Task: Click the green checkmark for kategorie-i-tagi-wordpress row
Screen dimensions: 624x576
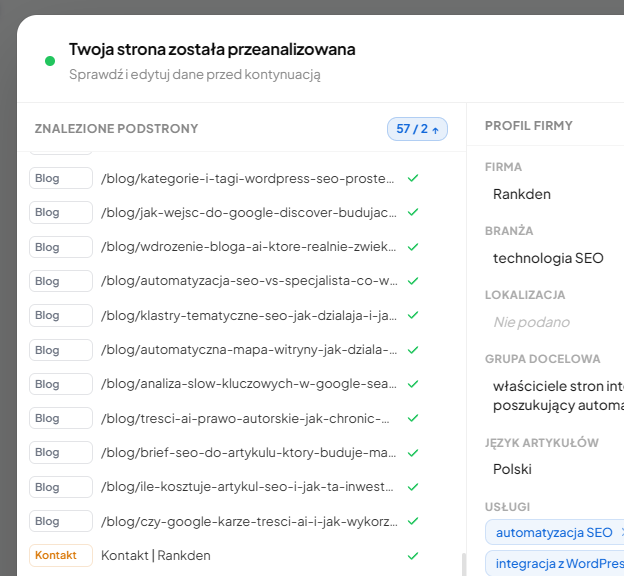Action: pos(413,179)
